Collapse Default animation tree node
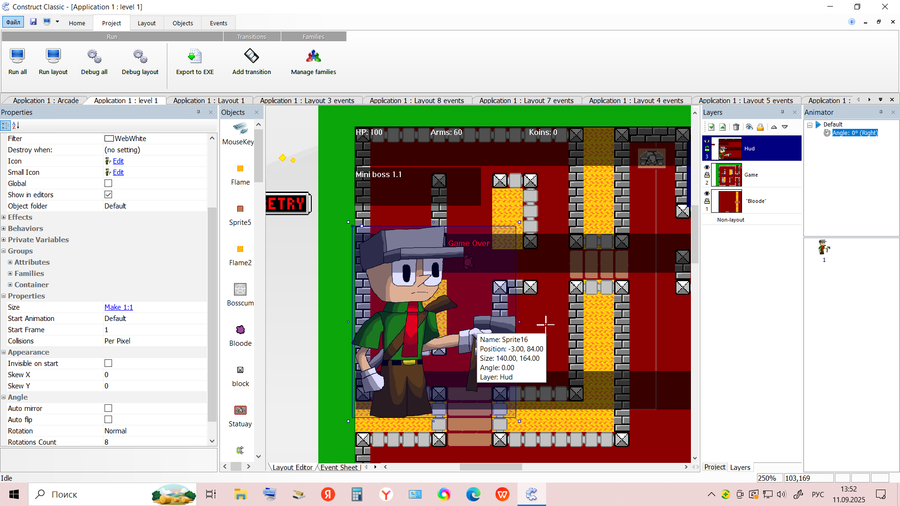The width and height of the screenshot is (900, 506). point(809,124)
